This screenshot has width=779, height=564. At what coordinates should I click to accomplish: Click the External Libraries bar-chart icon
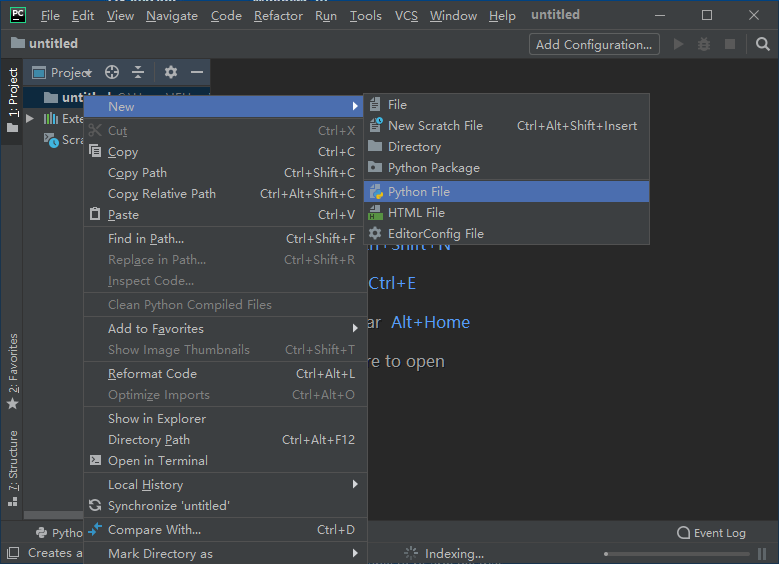tap(51, 118)
